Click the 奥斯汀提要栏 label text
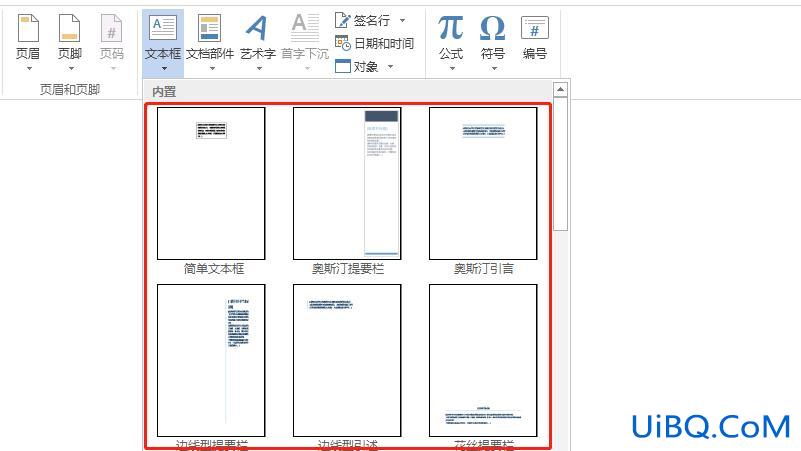The width and height of the screenshot is (801, 451). tap(347, 269)
